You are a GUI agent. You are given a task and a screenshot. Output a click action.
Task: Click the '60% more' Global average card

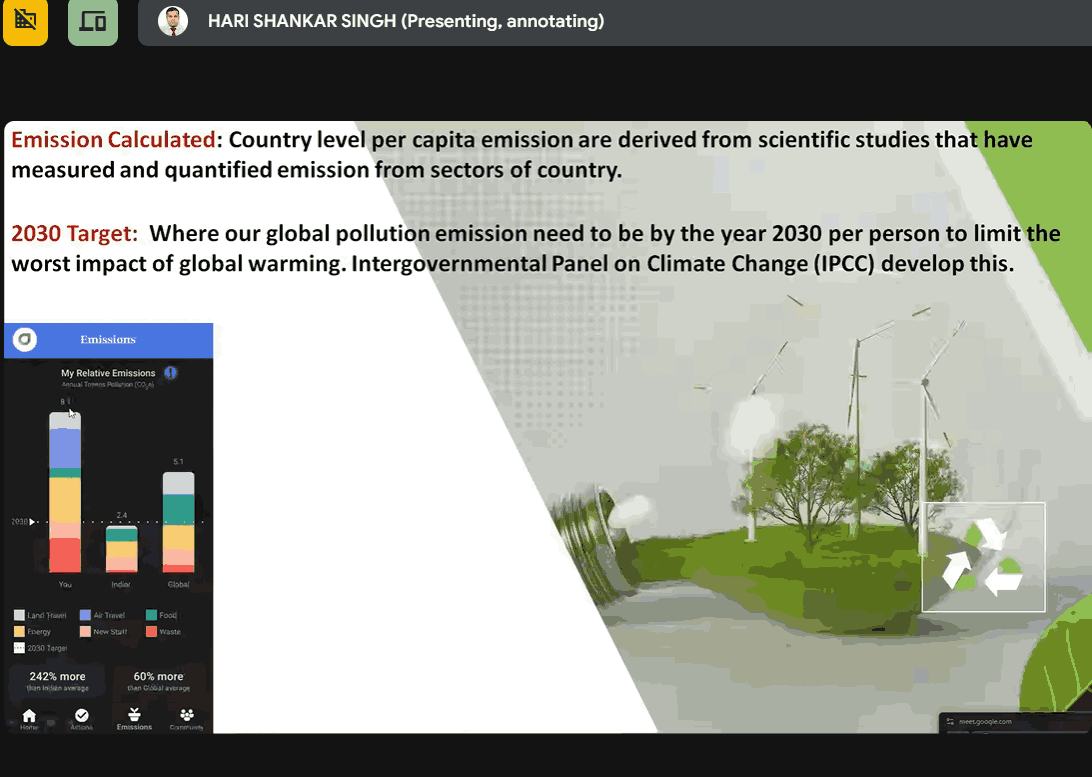point(158,681)
